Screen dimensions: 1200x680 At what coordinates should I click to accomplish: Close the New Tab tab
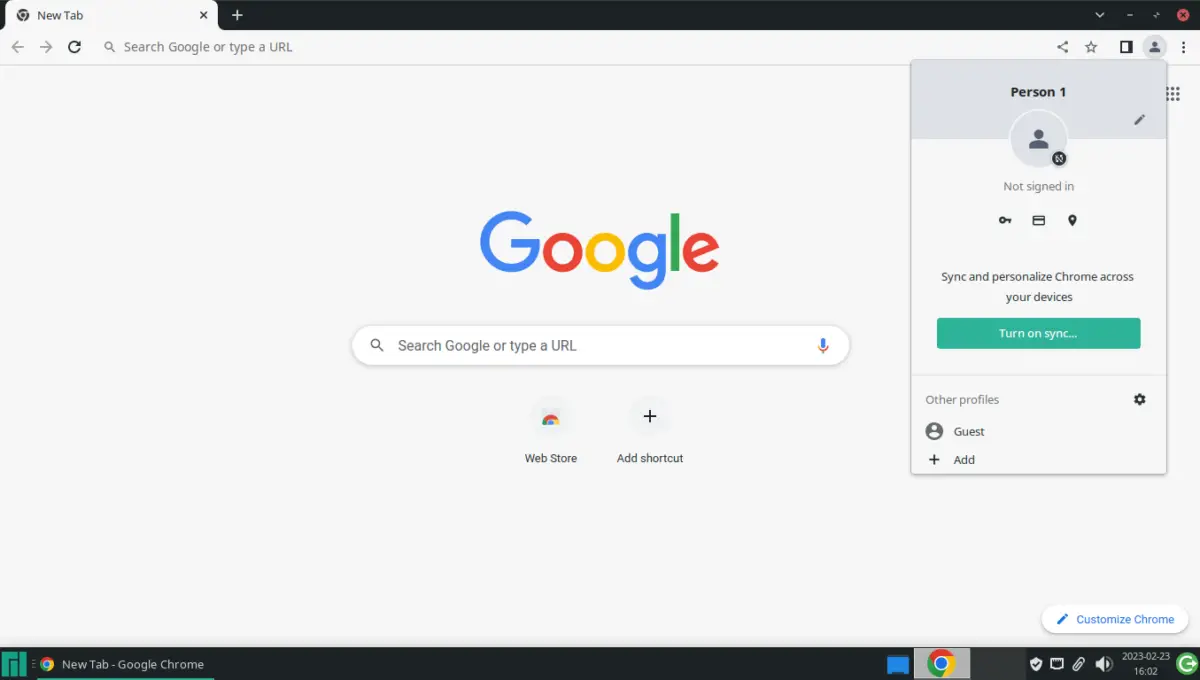(x=203, y=15)
